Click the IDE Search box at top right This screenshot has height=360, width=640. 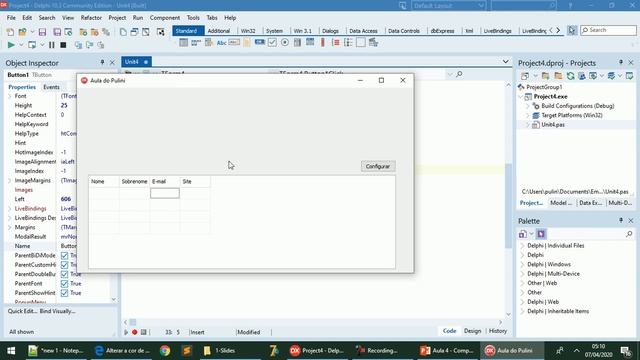(608, 30)
